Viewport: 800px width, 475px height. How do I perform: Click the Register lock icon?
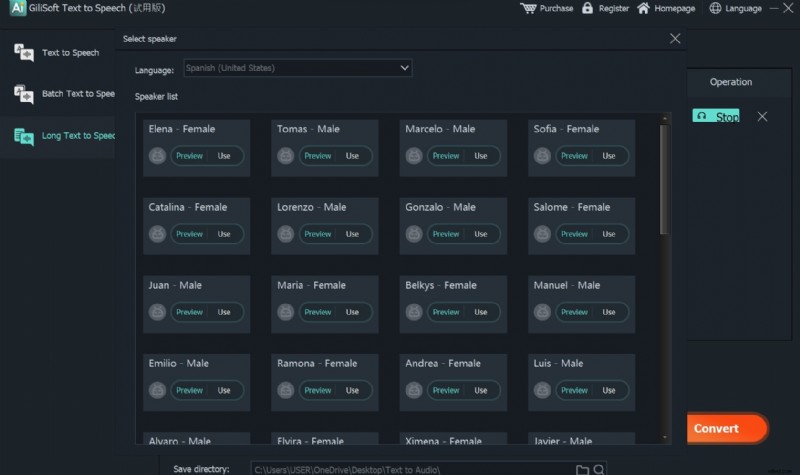tap(587, 8)
